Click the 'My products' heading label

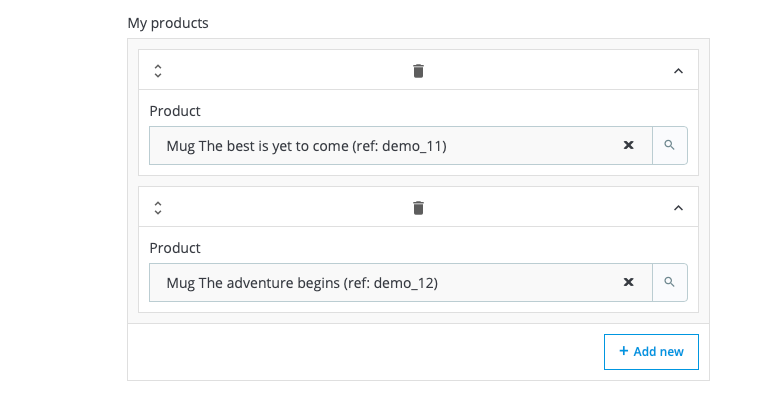pos(168,23)
